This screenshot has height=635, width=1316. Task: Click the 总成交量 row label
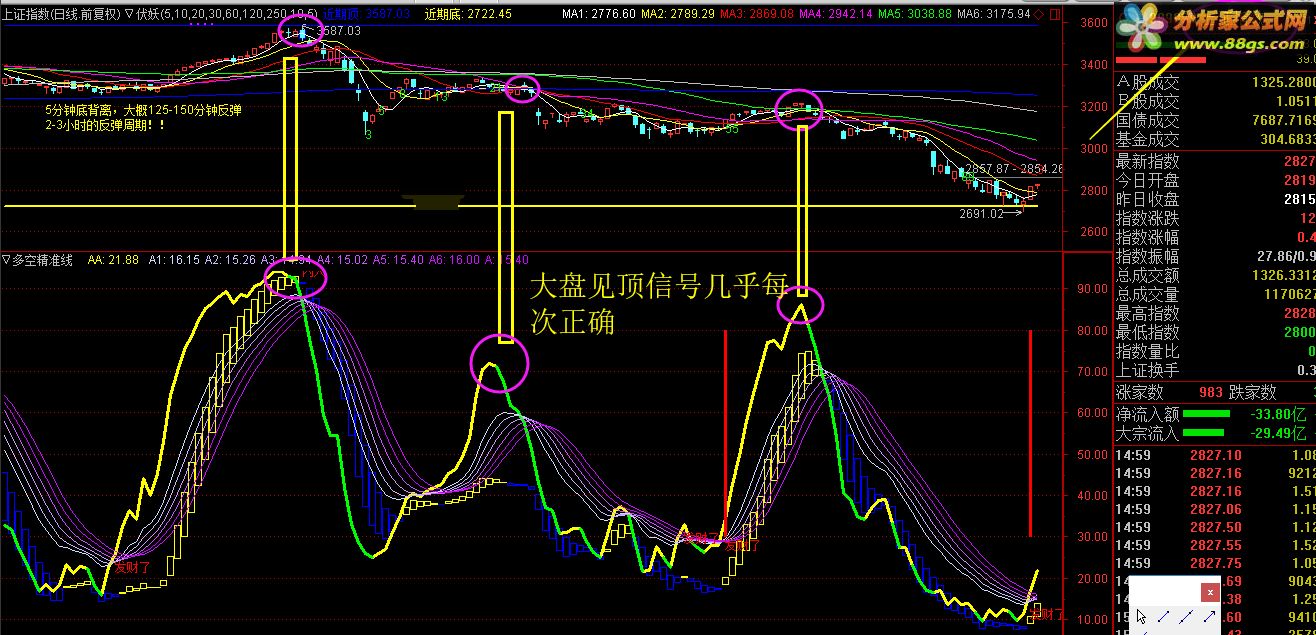point(1147,294)
